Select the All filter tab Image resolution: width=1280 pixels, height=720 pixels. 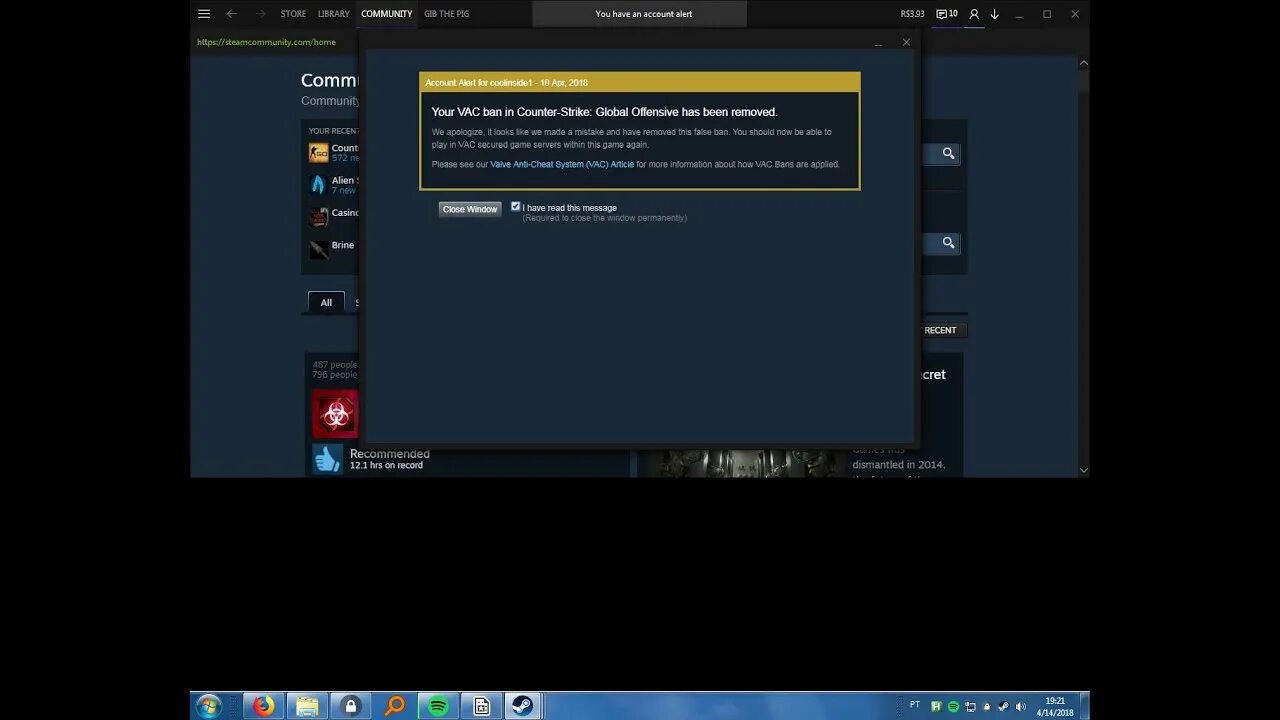(326, 302)
